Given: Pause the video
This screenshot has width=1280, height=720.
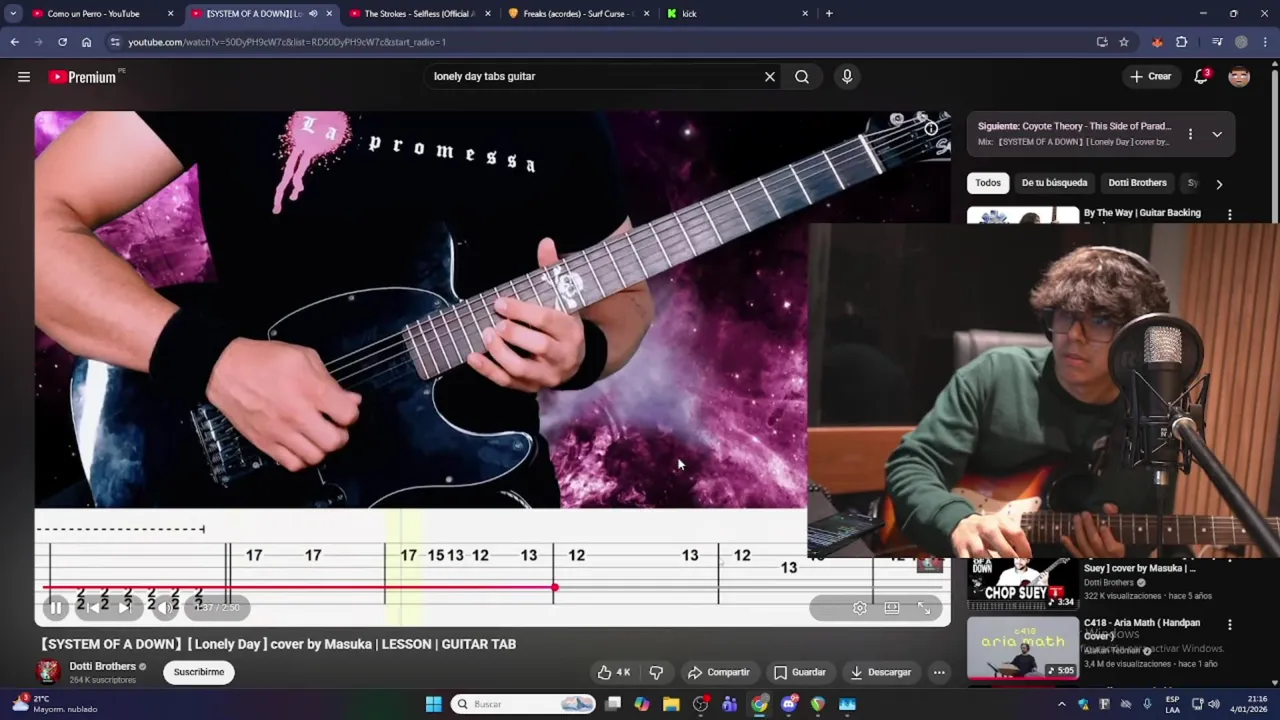Looking at the screenshot, I should pyautogui.click(x=56, y=607).
